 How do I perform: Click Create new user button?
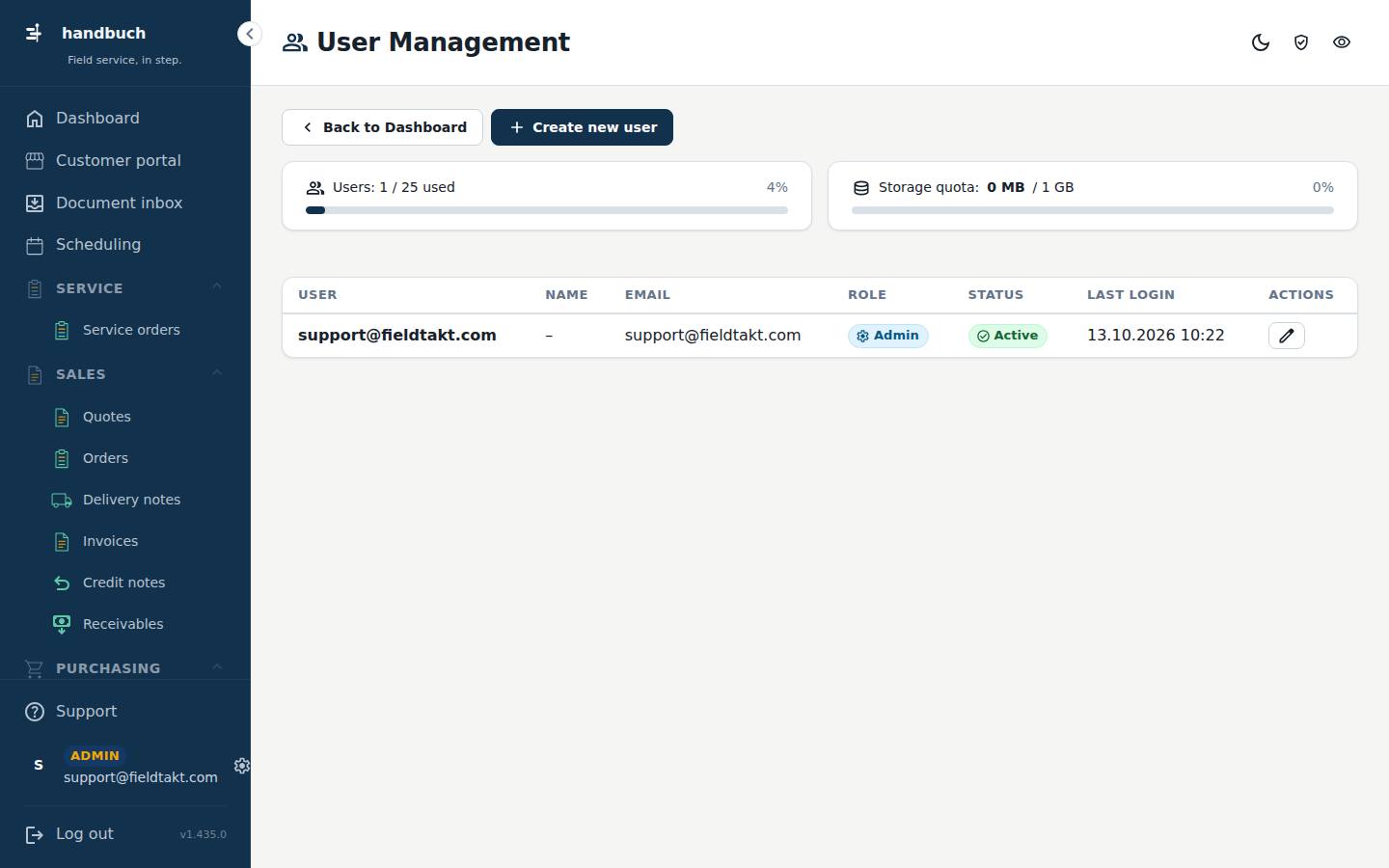[x=582, y=127]
